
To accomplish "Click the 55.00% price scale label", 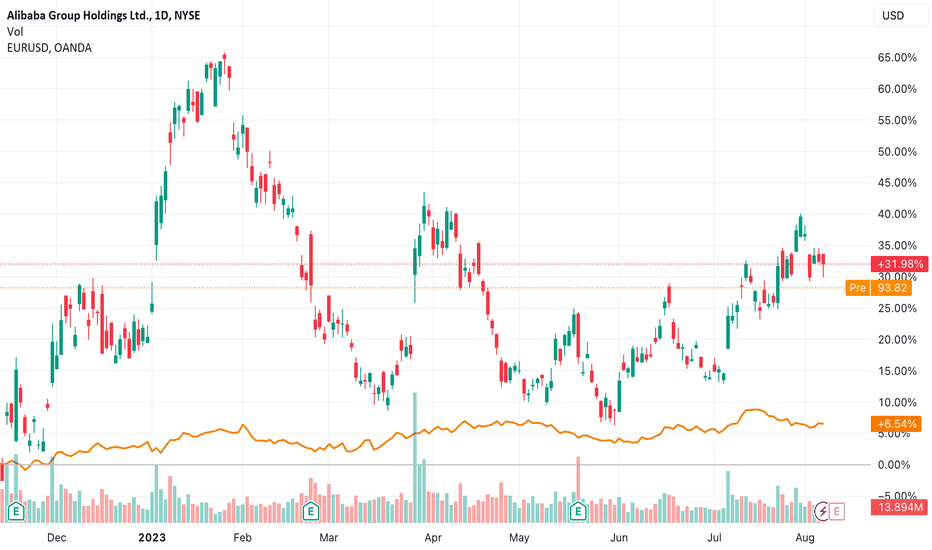I will click(897, 120).
